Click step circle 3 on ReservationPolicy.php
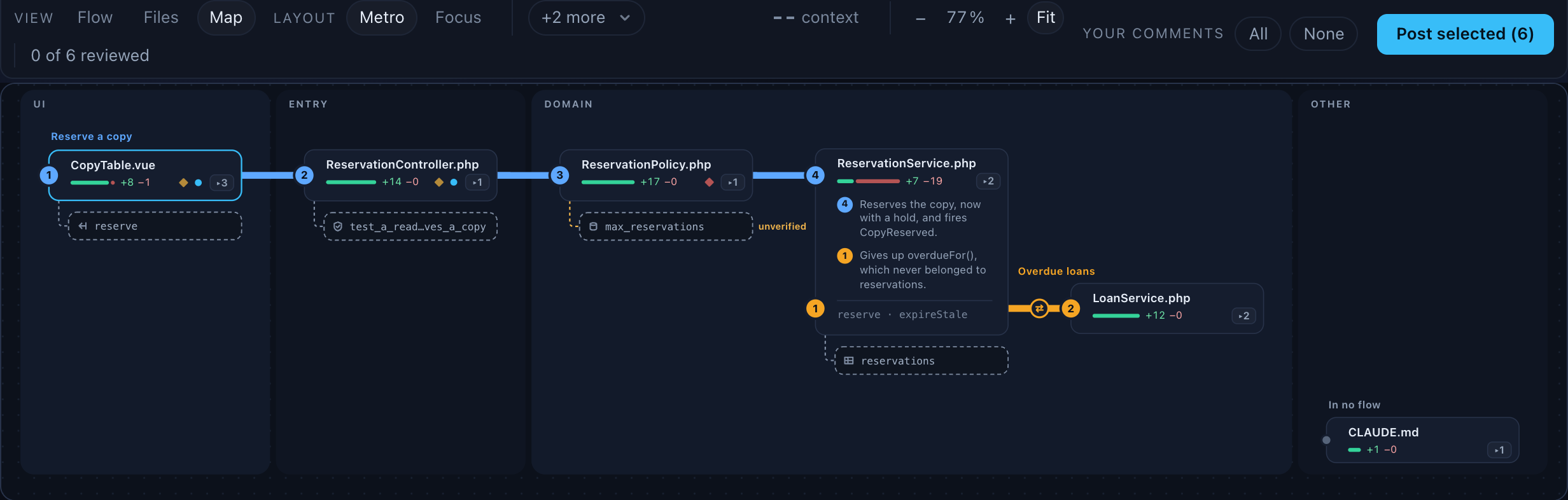Viewport: 1568px width, 500px height. pos(560,175)
